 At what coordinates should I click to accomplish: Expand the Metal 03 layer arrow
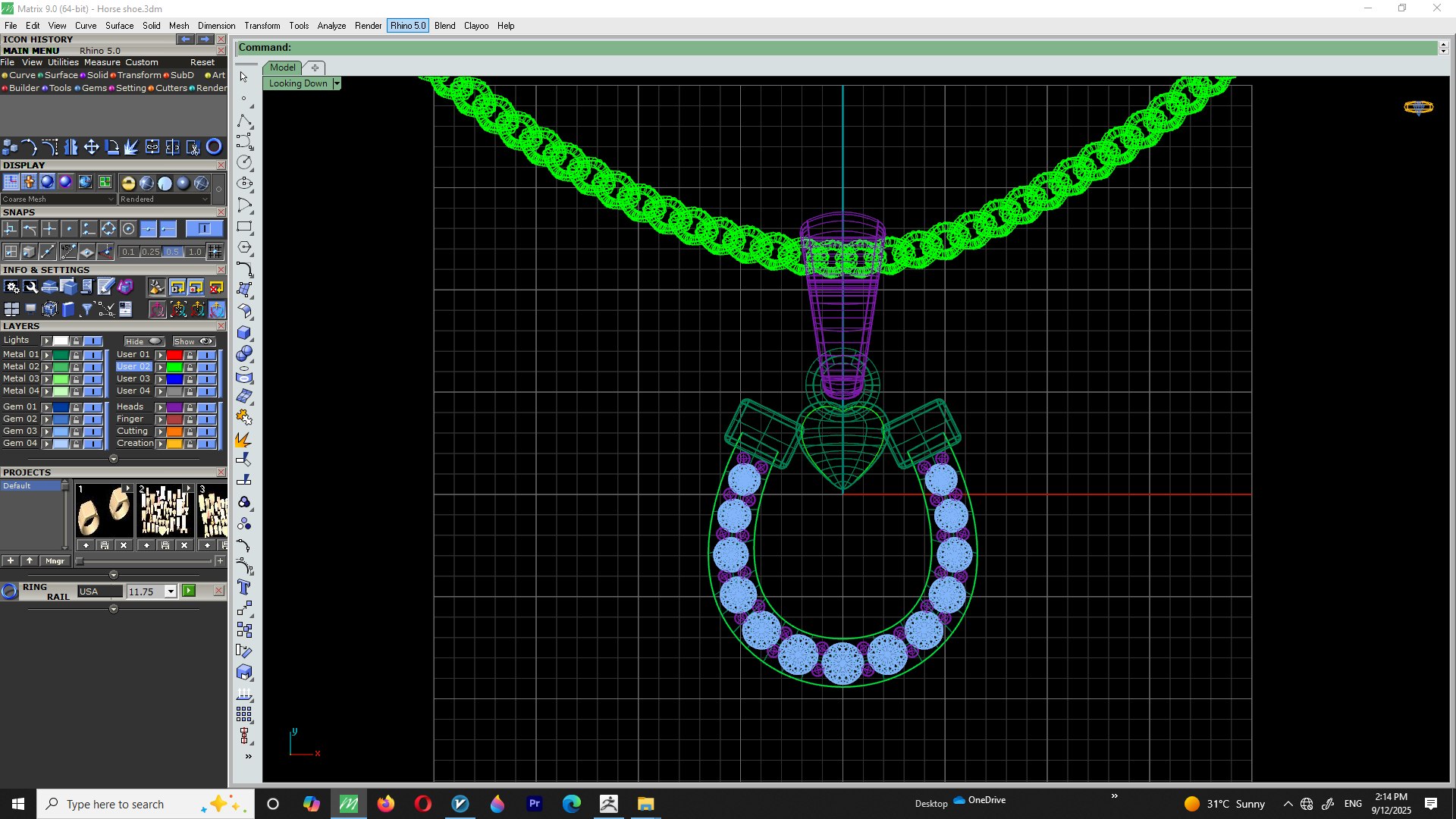point(46,379)
